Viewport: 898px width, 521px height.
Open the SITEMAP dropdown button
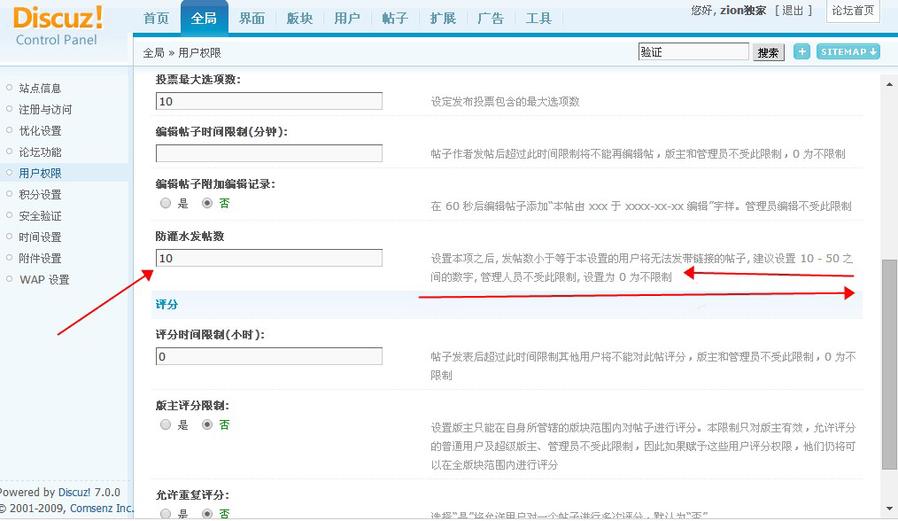click(x=848, y=52)
